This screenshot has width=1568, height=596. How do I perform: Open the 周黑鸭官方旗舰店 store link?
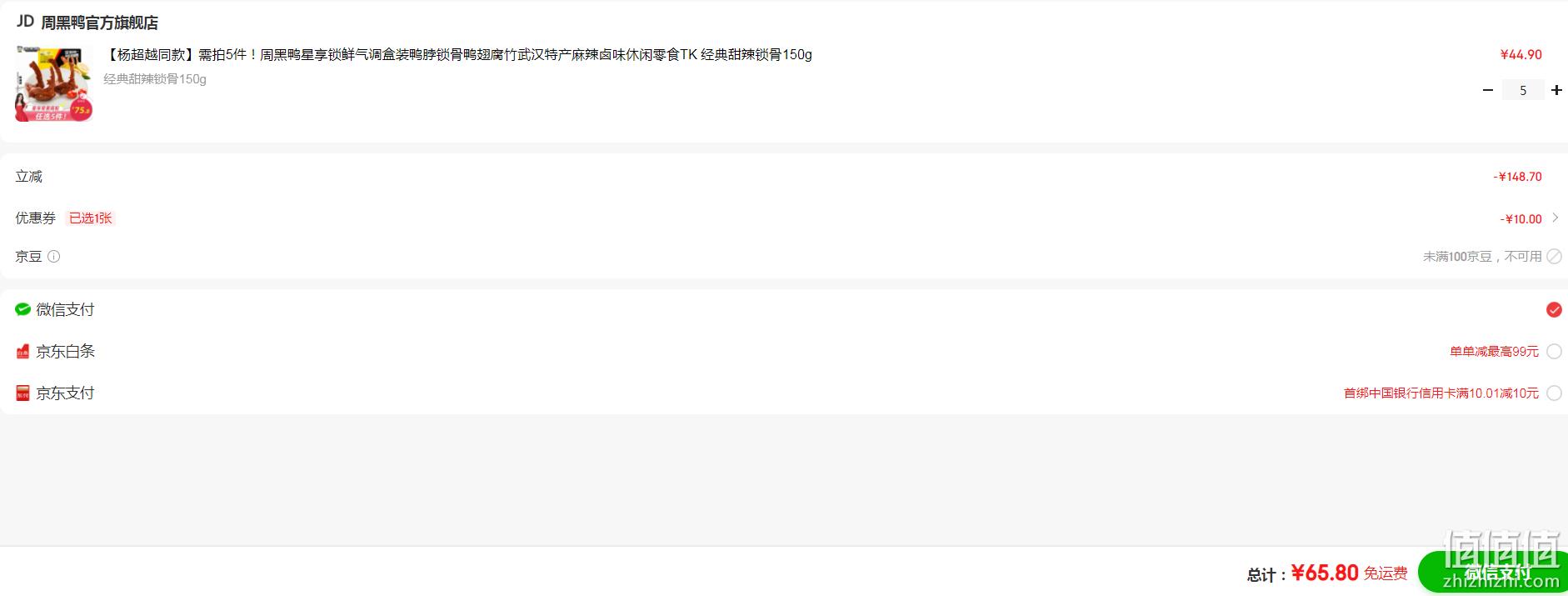(99, 23)
